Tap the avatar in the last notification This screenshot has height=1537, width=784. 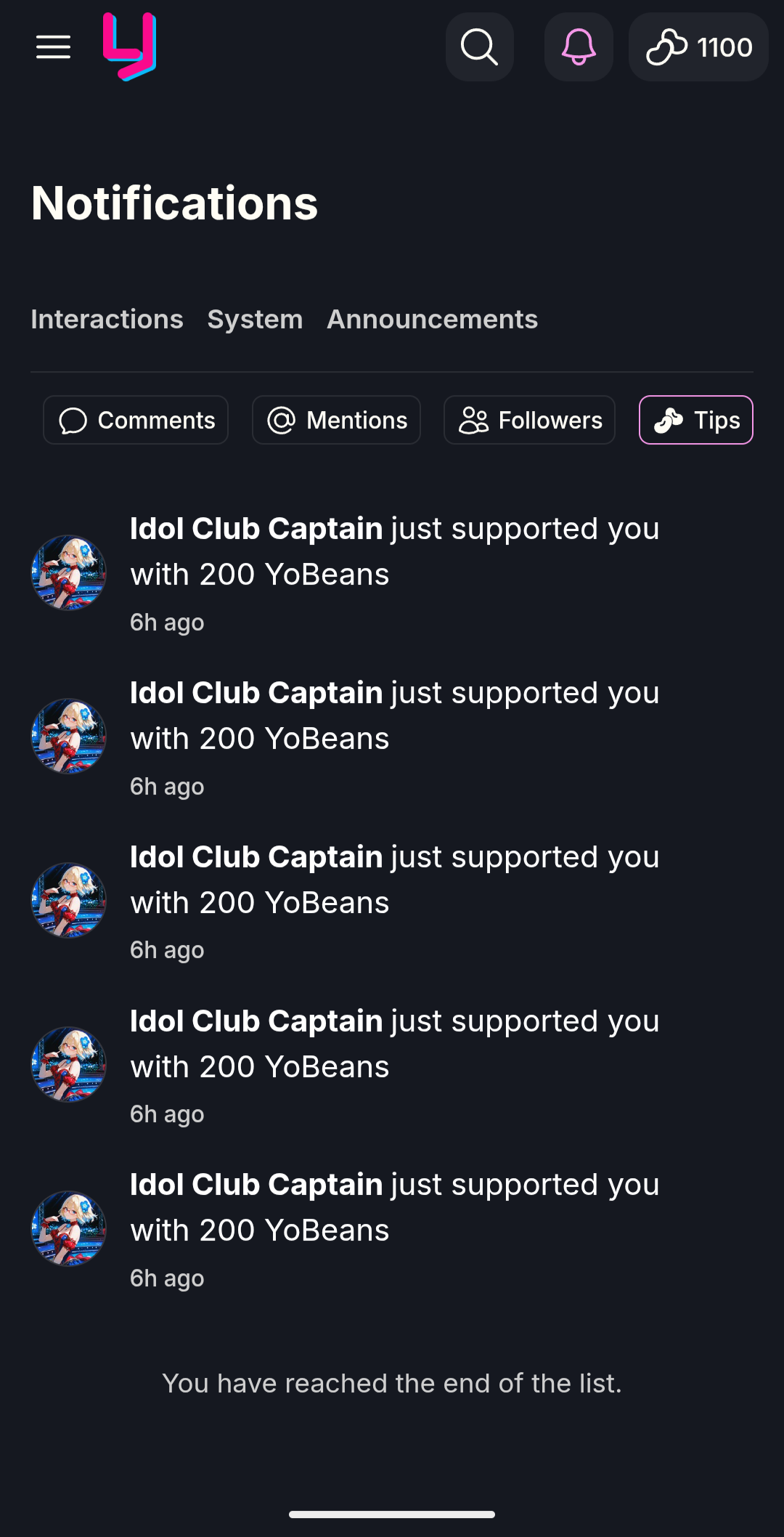click(69, 1229)
